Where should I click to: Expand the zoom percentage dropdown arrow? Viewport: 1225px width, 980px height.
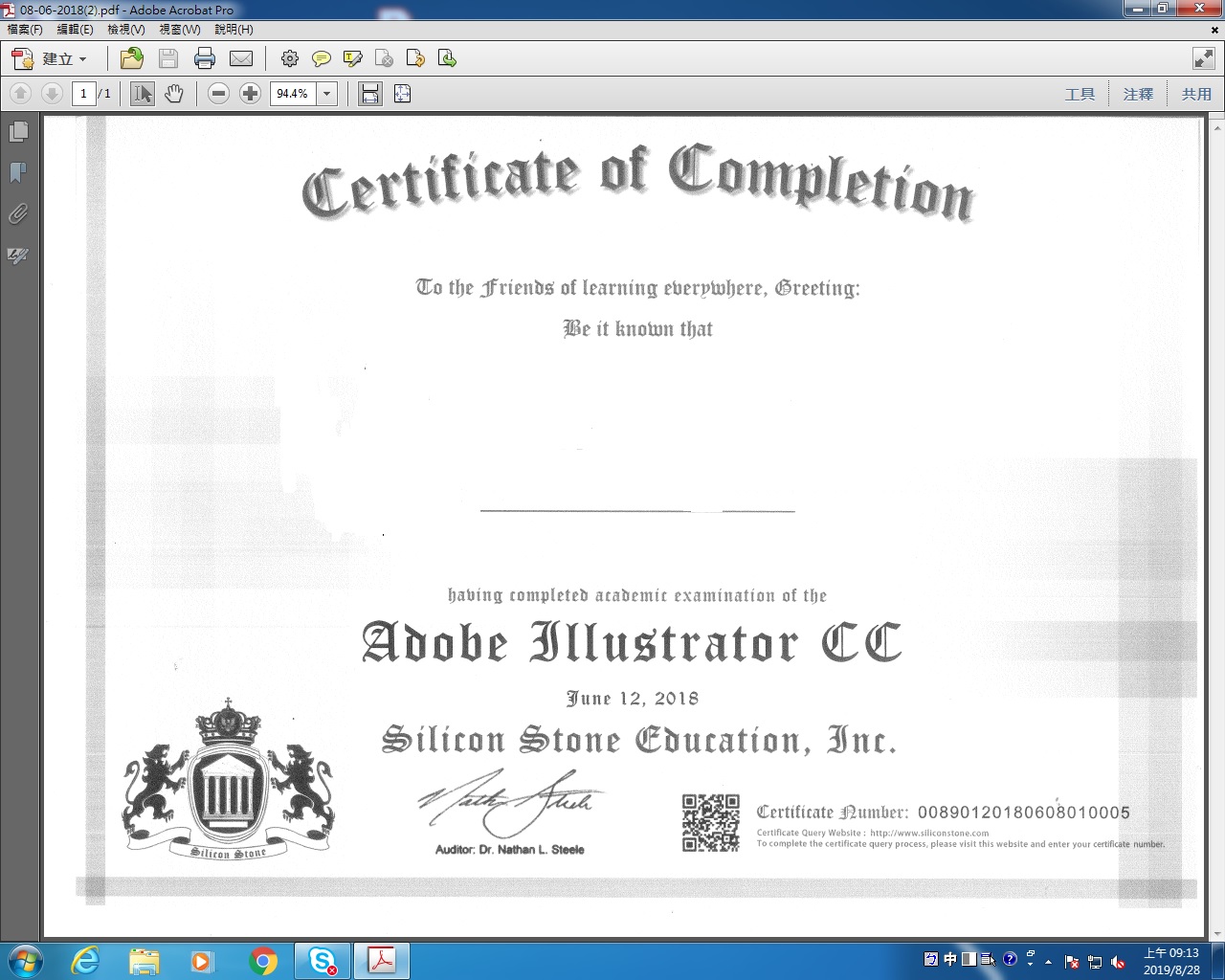326,94
